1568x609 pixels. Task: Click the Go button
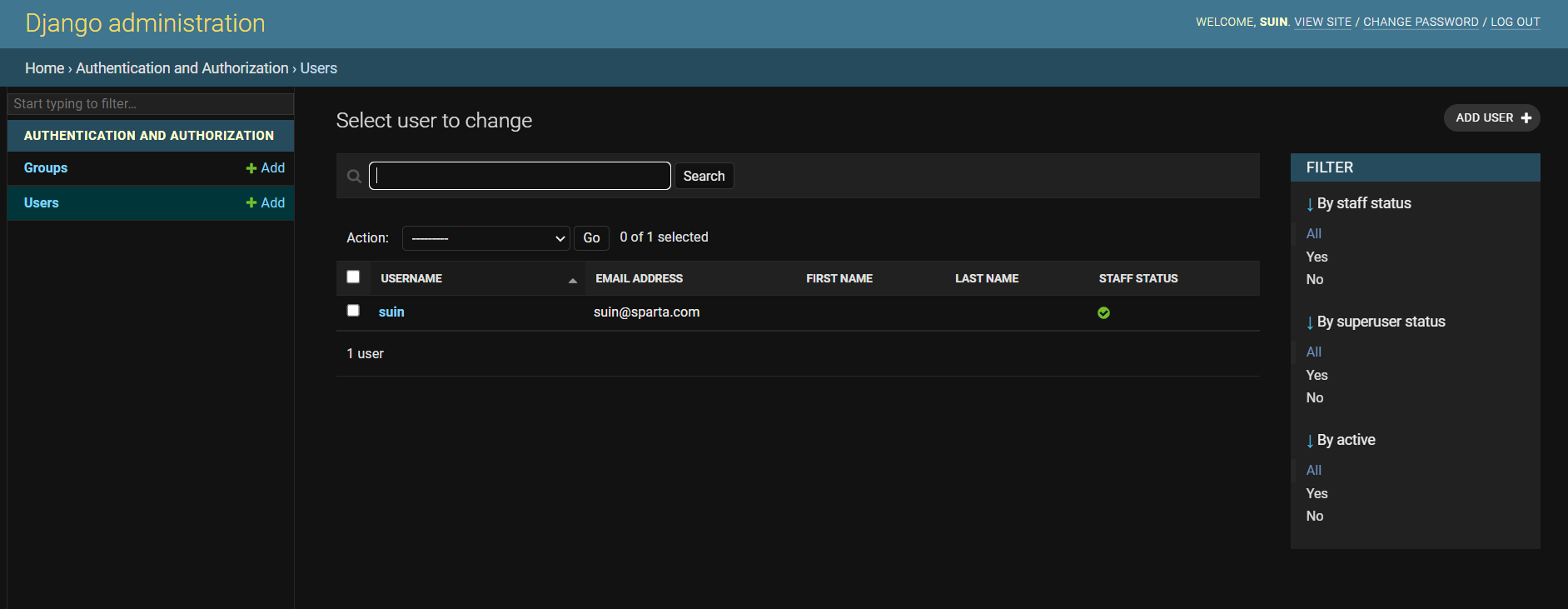click(591, 238)
